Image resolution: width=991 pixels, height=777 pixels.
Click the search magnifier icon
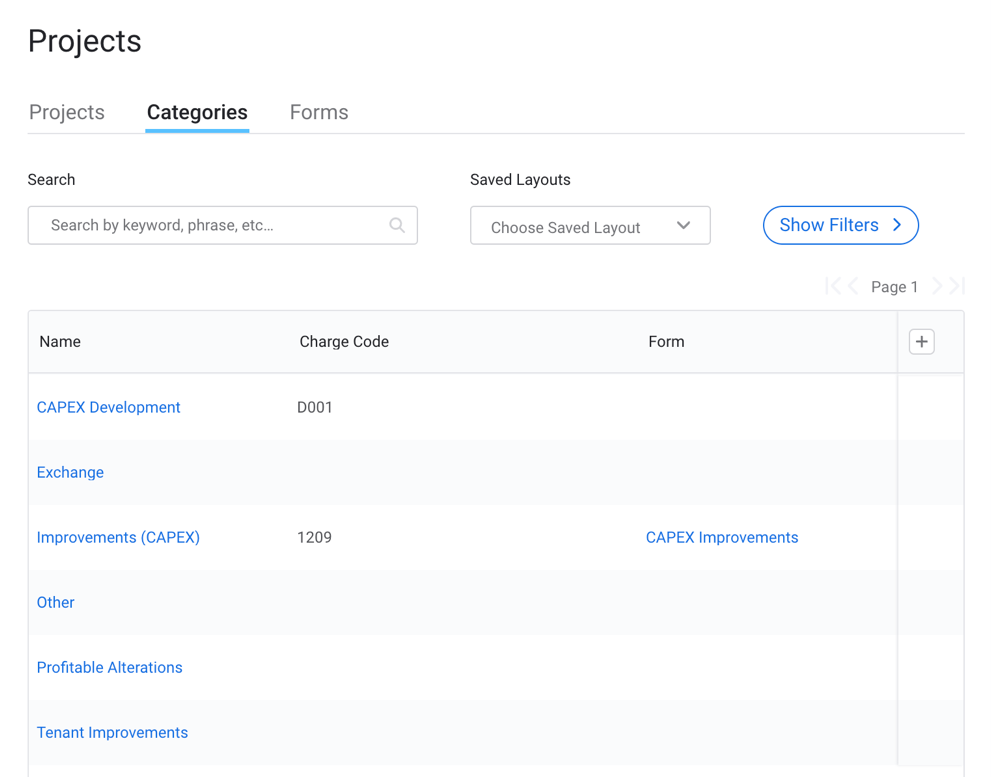tap(397, 225)
